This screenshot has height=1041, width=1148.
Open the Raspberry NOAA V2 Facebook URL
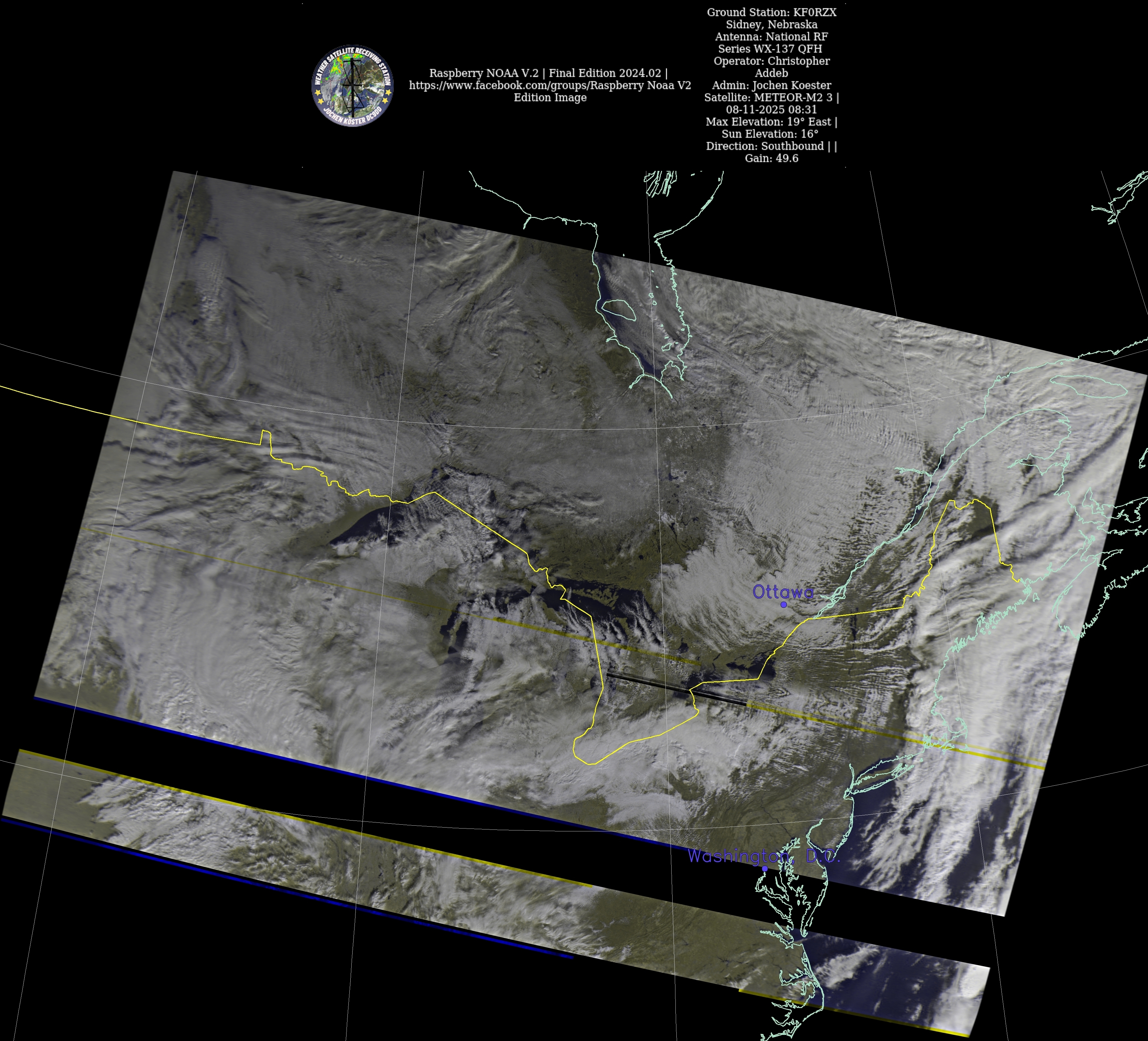pyautogui.click(x=549, y=85)
